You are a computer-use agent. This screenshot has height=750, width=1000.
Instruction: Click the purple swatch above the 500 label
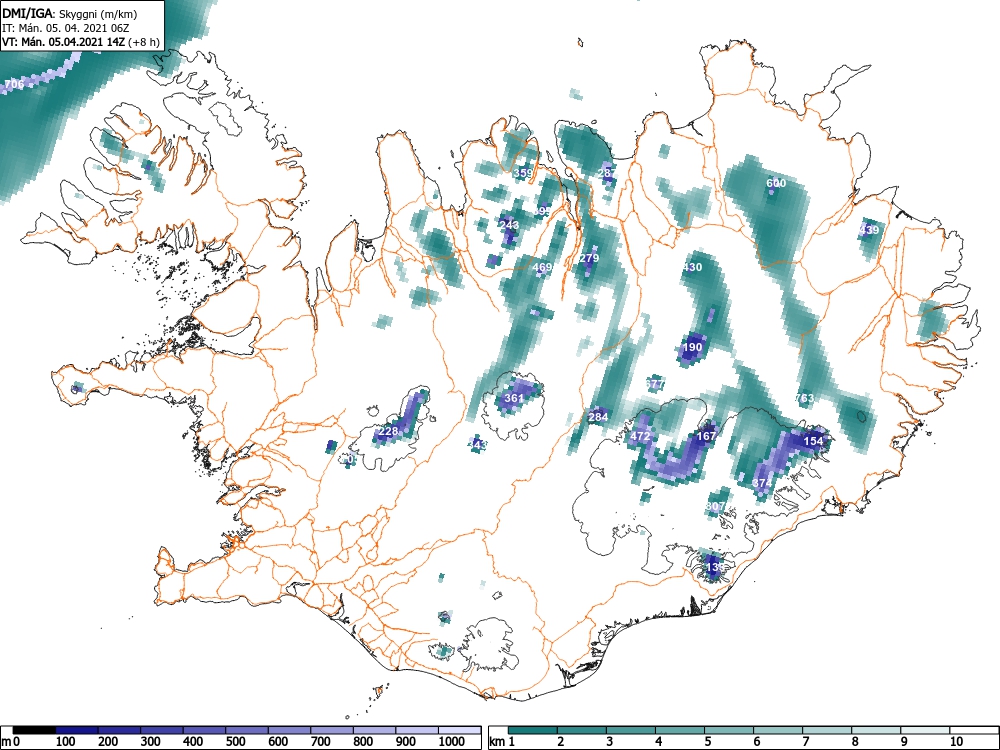click(x=247, y=730)
